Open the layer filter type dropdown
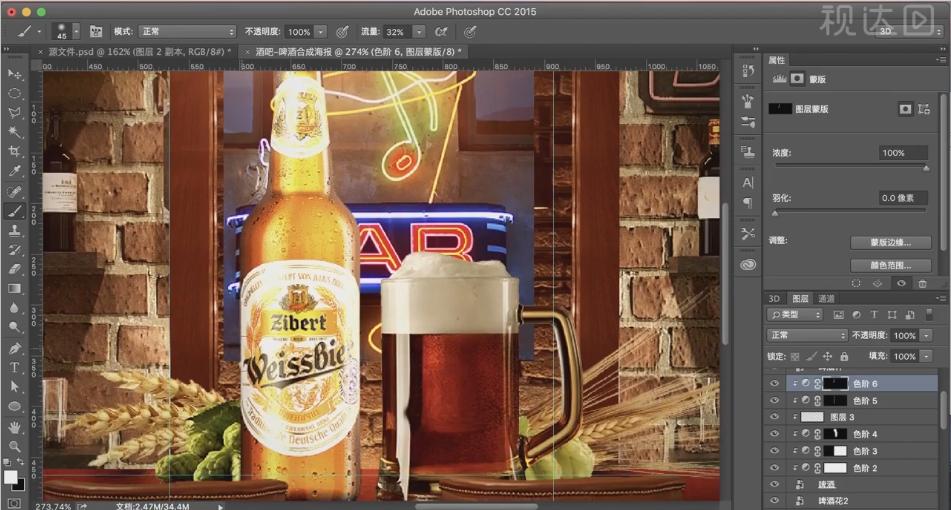The width and height of the screenshot is (951, 510). pyautogui.click(x=795, y=315)
